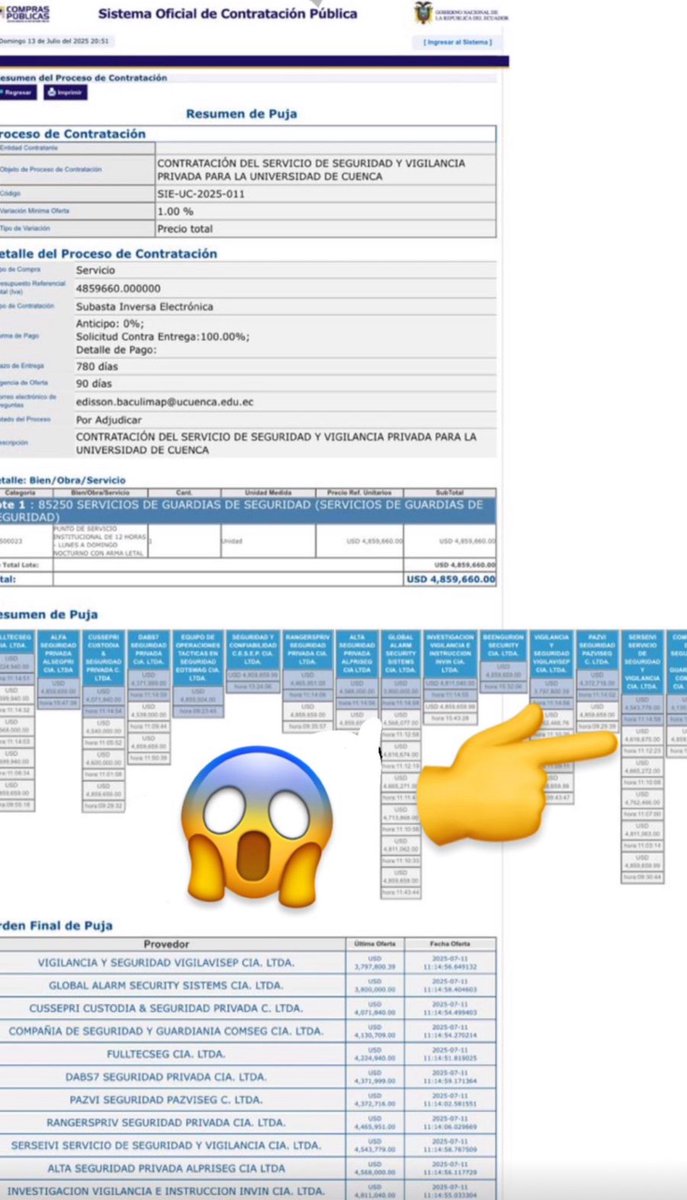Click VIGILANCIA Y SEGURIDAD VIGILAVISEP provider row
The width and height of the screenshot is (687, 1200).
pos(247,963)
